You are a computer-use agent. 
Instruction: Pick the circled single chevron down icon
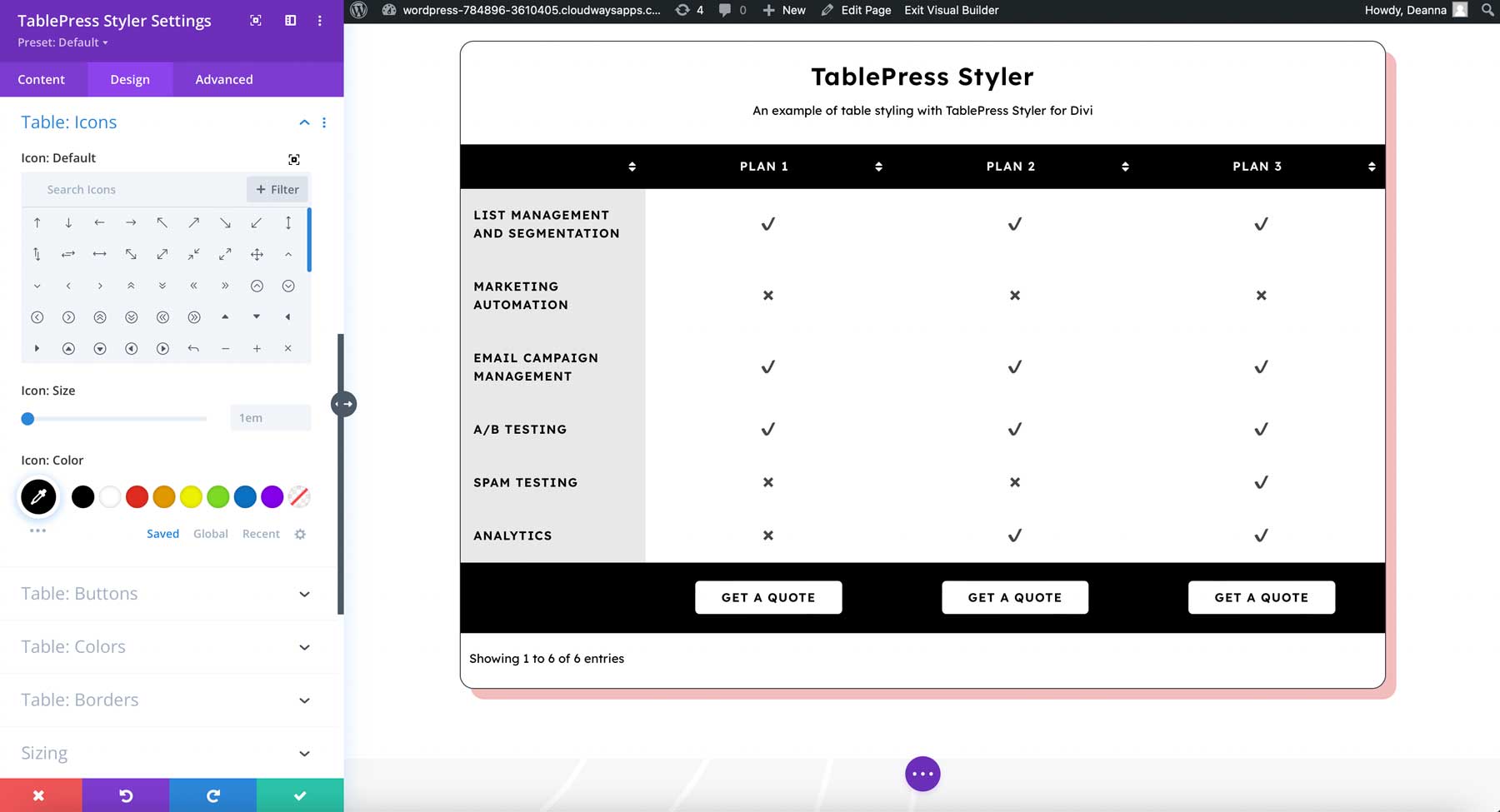click(288, 286)
